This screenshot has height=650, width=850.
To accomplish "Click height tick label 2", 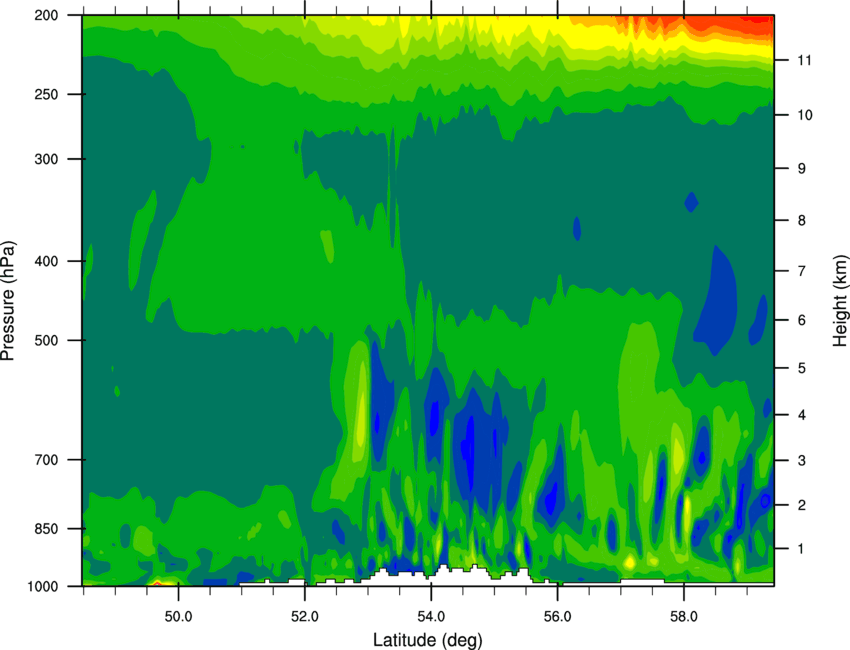I will pyautogui.click(x=802, y=505).
